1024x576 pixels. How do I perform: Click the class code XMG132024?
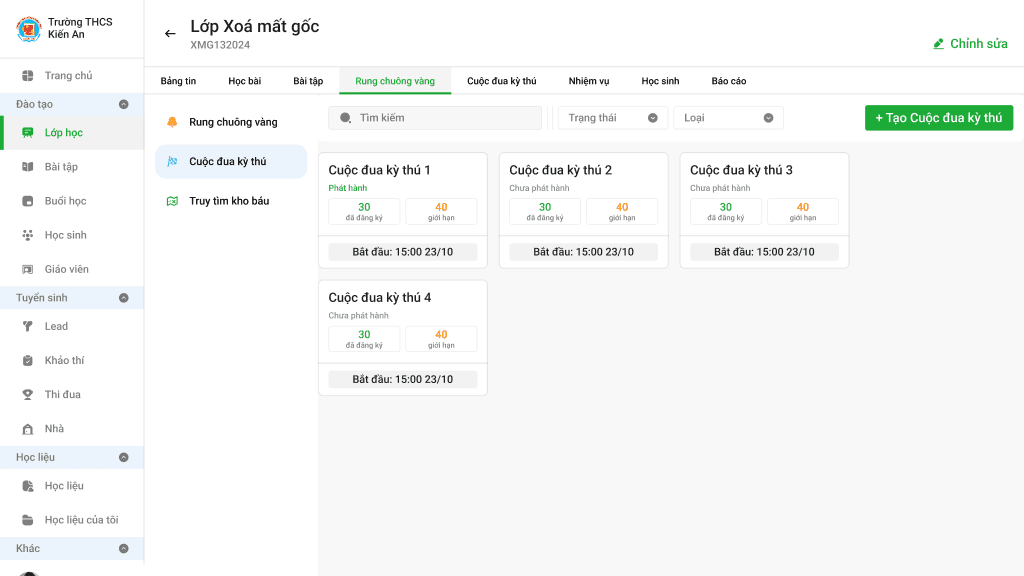click(220, 45)
